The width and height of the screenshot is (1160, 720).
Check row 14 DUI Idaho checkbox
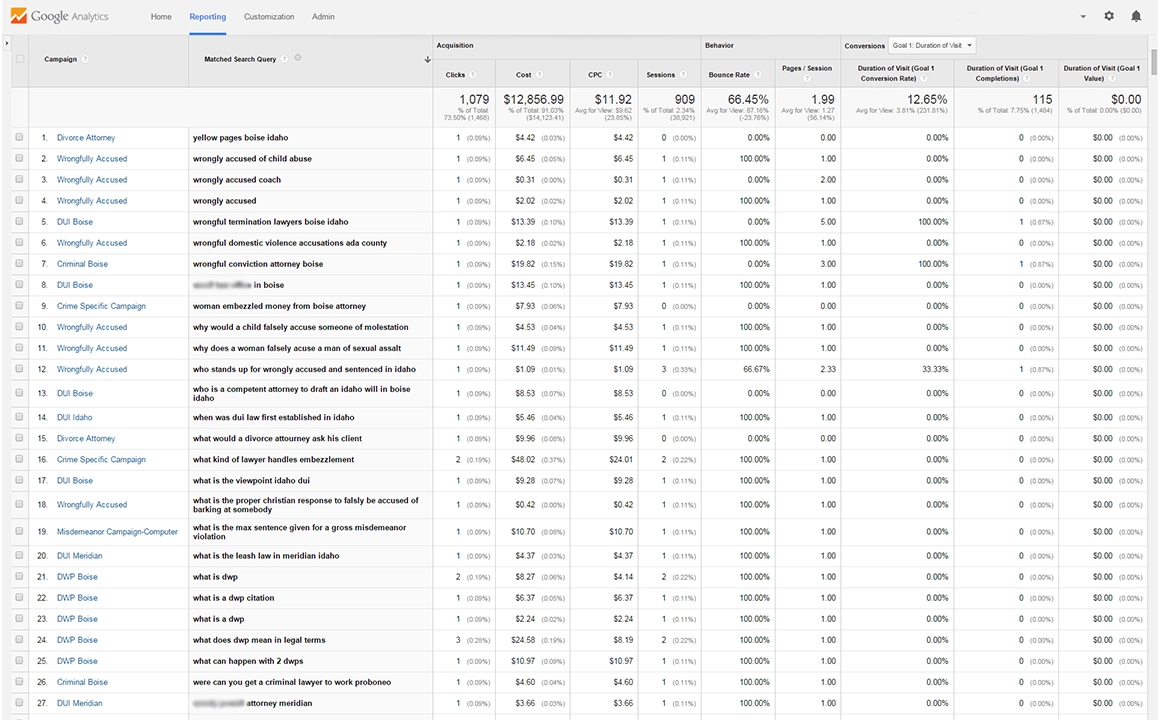click(19, 417)
